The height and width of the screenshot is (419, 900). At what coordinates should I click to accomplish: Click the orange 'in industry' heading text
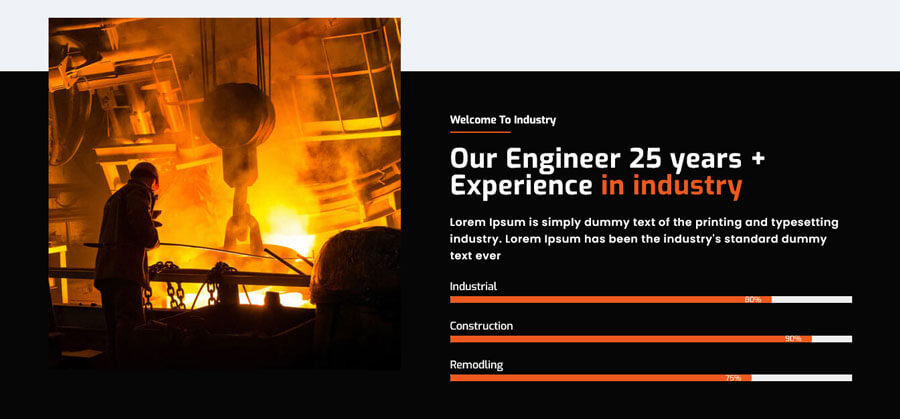point(672,186)
